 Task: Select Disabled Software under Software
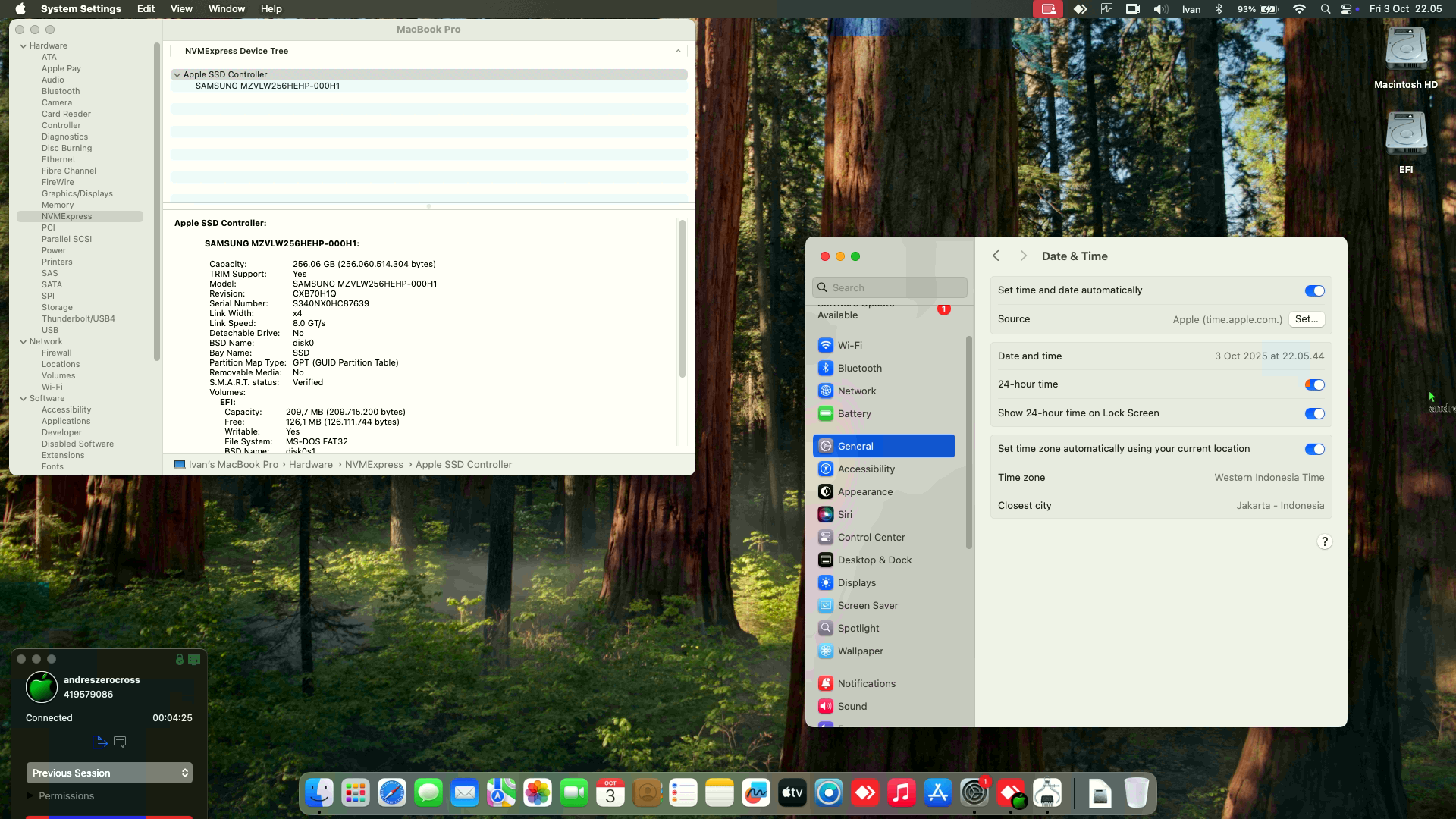pos(77,444)
